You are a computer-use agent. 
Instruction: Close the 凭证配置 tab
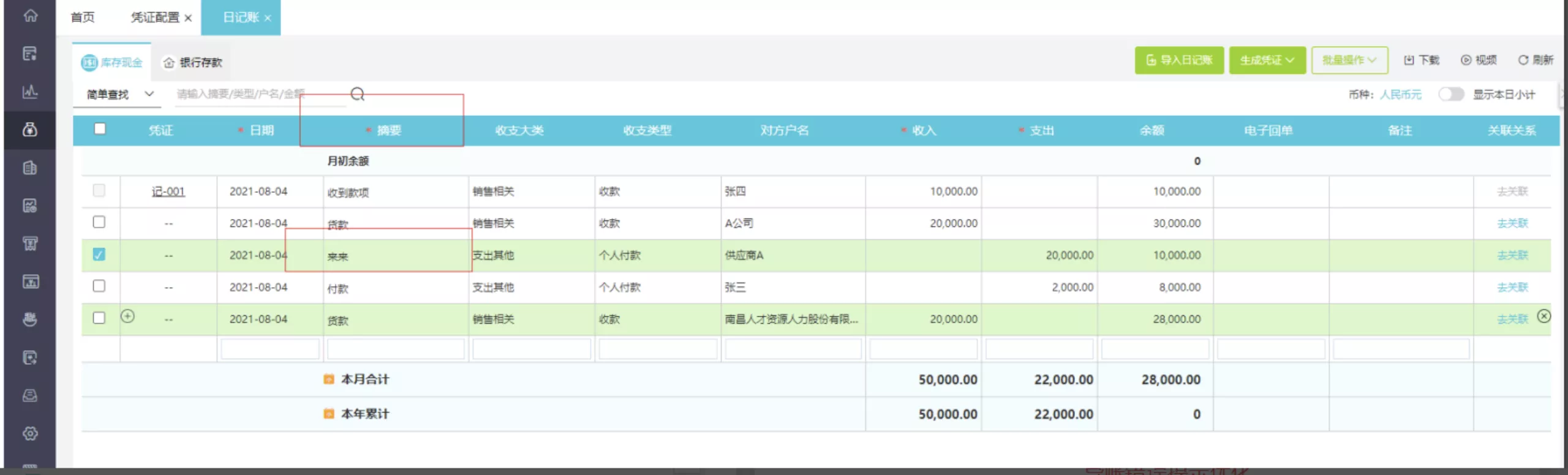click(188, 18)
